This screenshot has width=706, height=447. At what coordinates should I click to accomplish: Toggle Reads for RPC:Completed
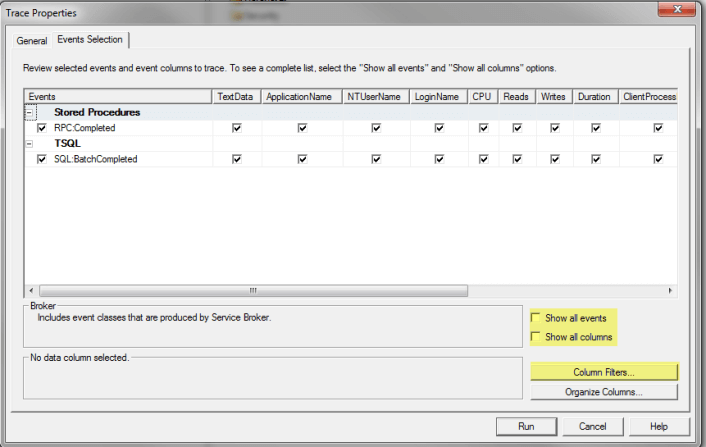point(517,128)
